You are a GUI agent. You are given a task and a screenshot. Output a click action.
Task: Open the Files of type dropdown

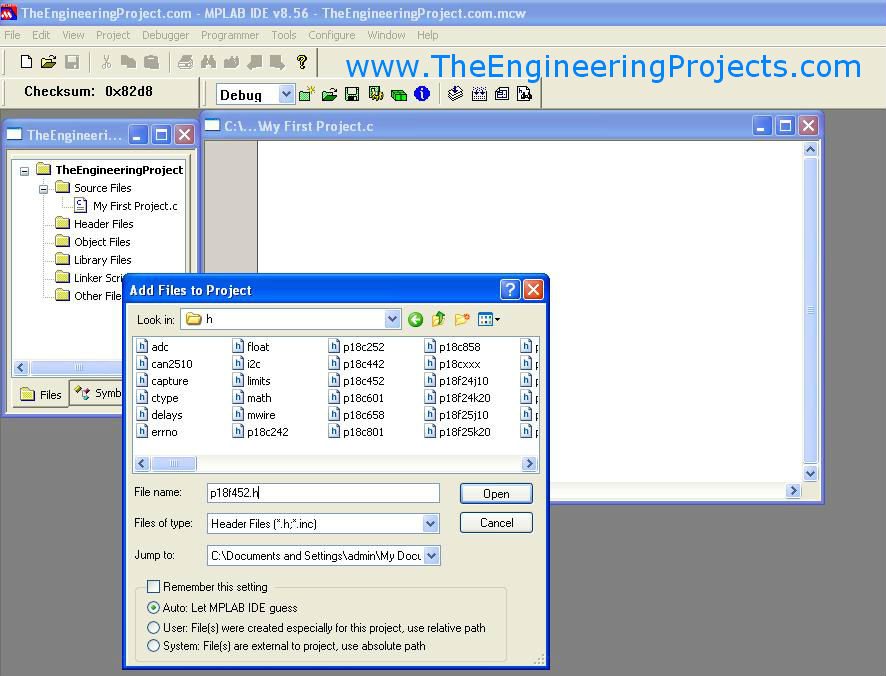[430, 523]
